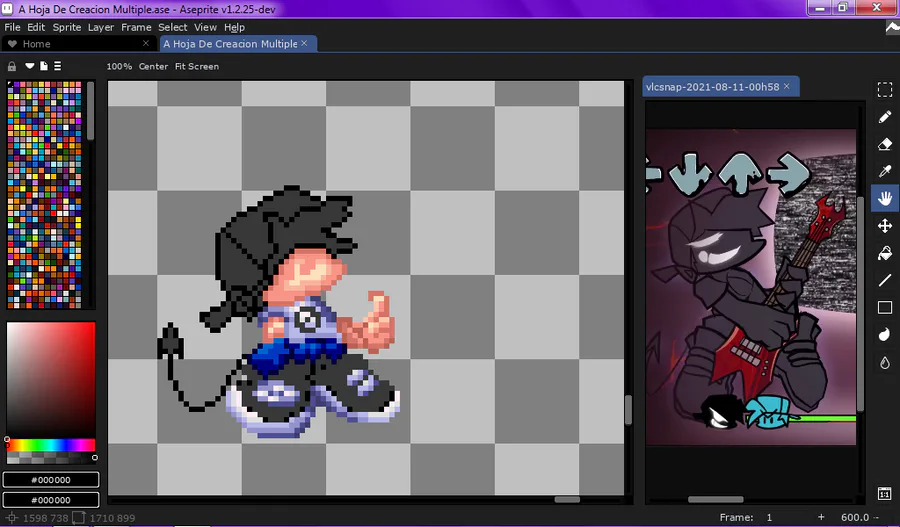This screenshot has width=900, height=527.
Task: Select the Hand tool
Action: click(x=885, y=199)
